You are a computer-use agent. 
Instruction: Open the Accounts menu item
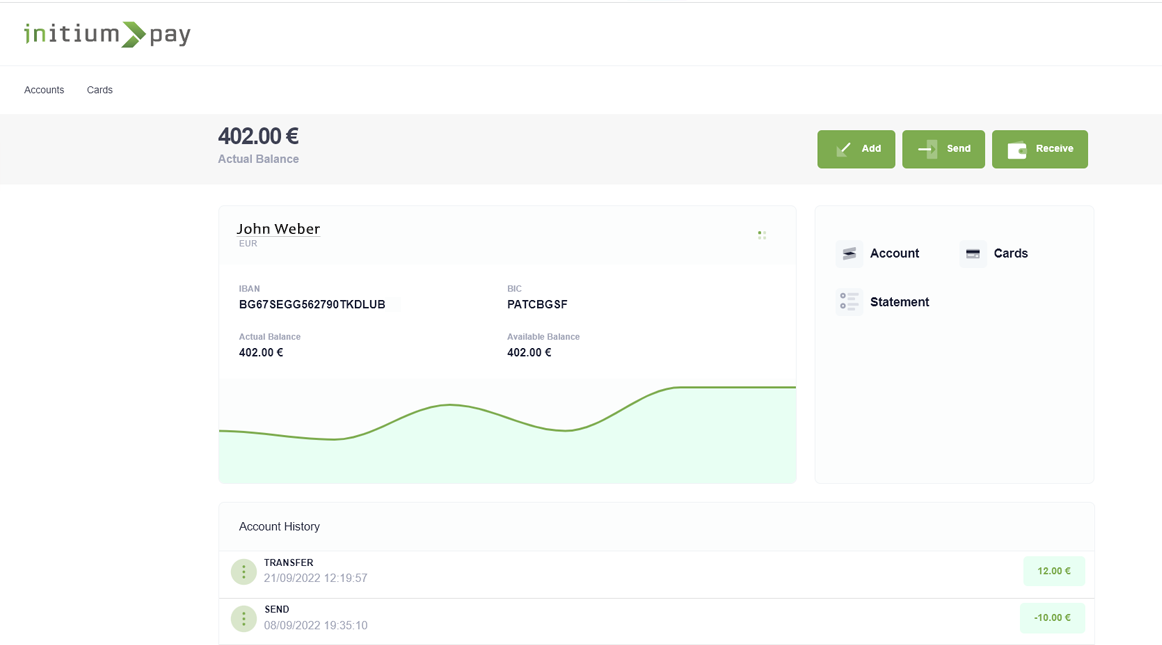tap(44, 90)
